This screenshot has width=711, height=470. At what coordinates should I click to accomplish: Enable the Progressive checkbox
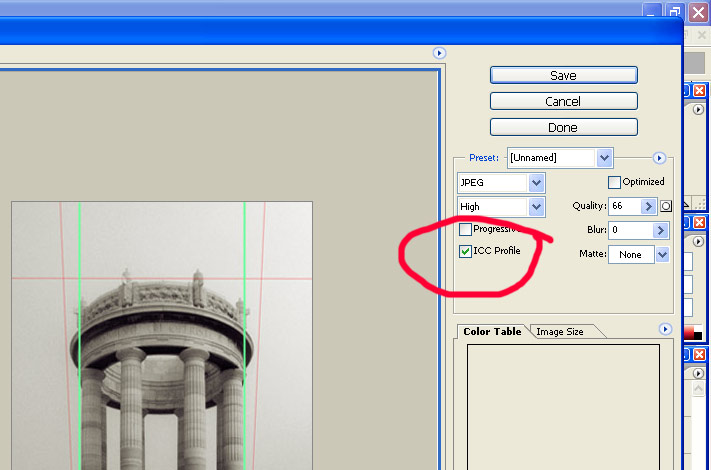pyautogui.click(x=465, y=230)
